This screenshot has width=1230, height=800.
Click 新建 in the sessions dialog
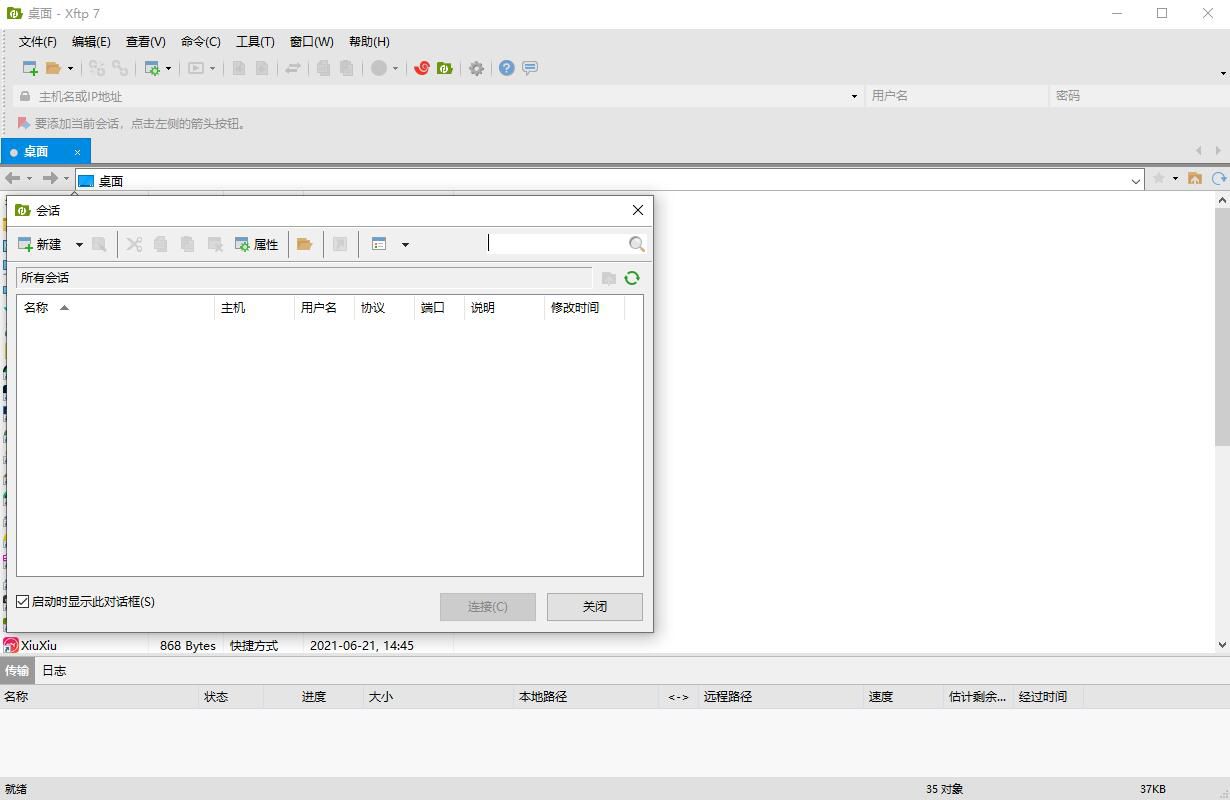(x=40, y=244)
